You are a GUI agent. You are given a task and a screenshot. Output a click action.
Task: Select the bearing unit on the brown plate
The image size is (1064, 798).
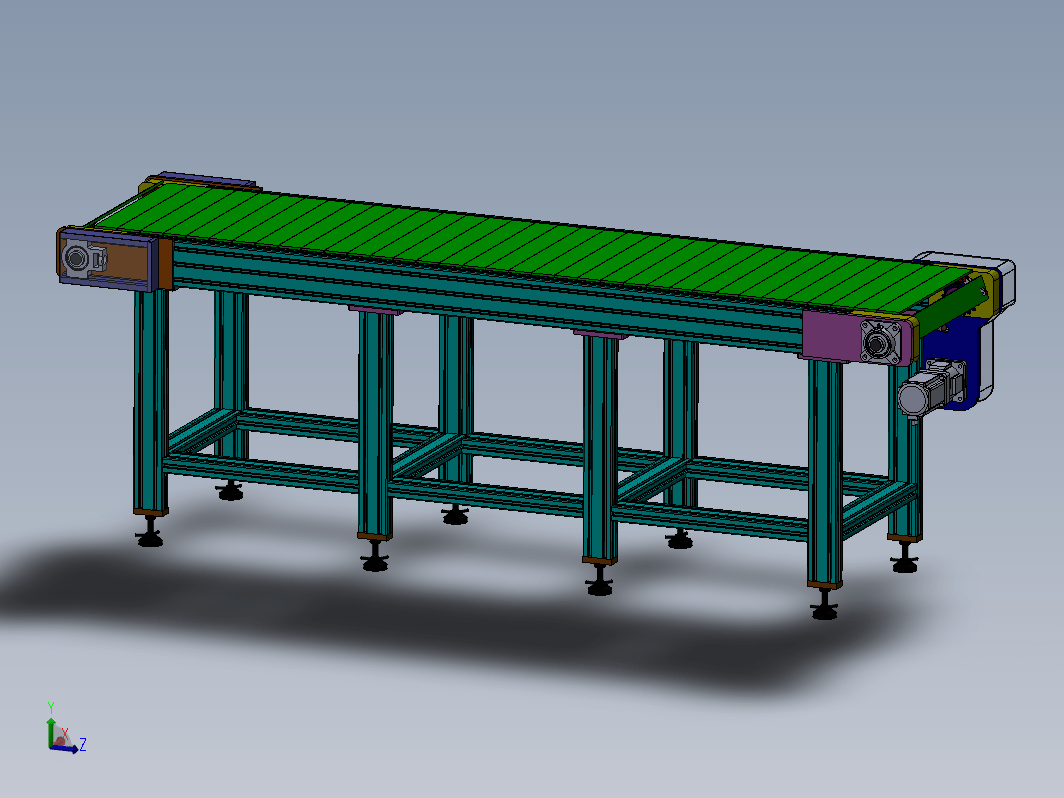[83, 259]
